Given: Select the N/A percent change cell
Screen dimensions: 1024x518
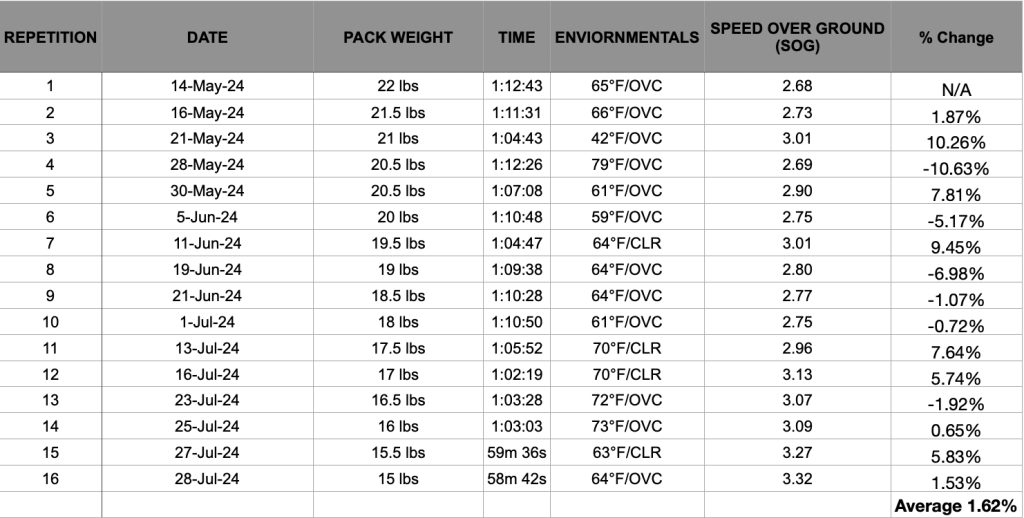Looking at the screenshot, I should coord(956,90).
